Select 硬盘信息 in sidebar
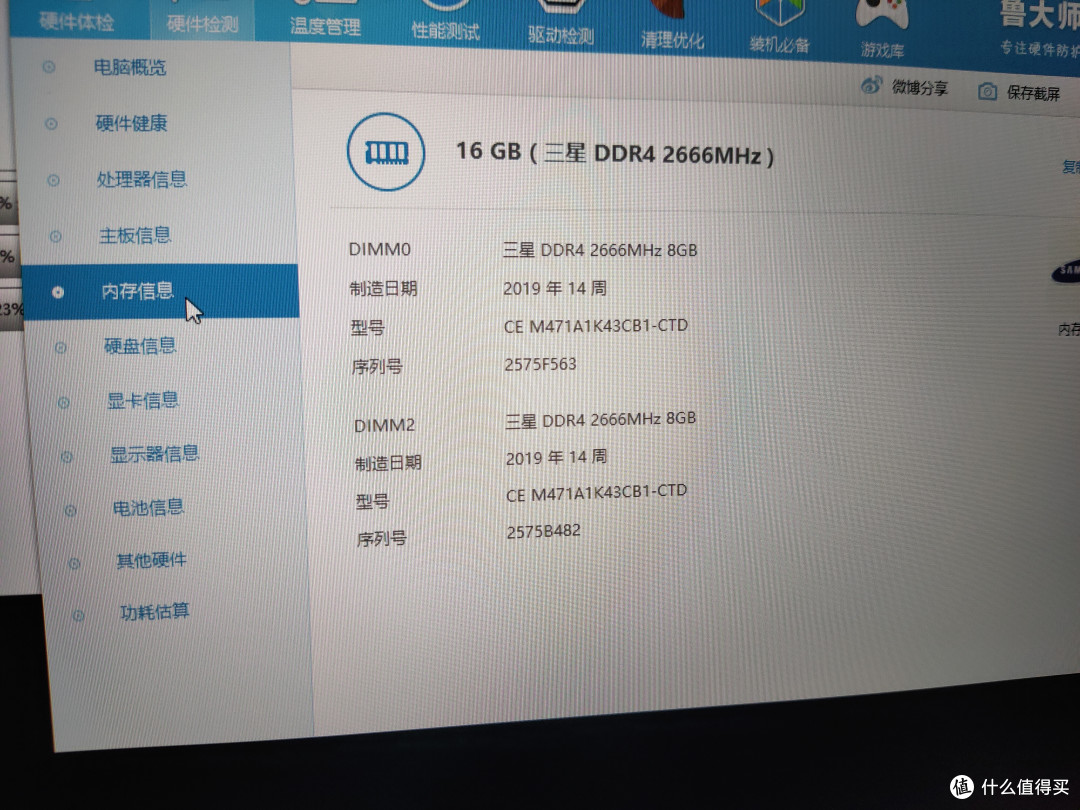This screenshot has height=810, width=1080. pos(140,346)
